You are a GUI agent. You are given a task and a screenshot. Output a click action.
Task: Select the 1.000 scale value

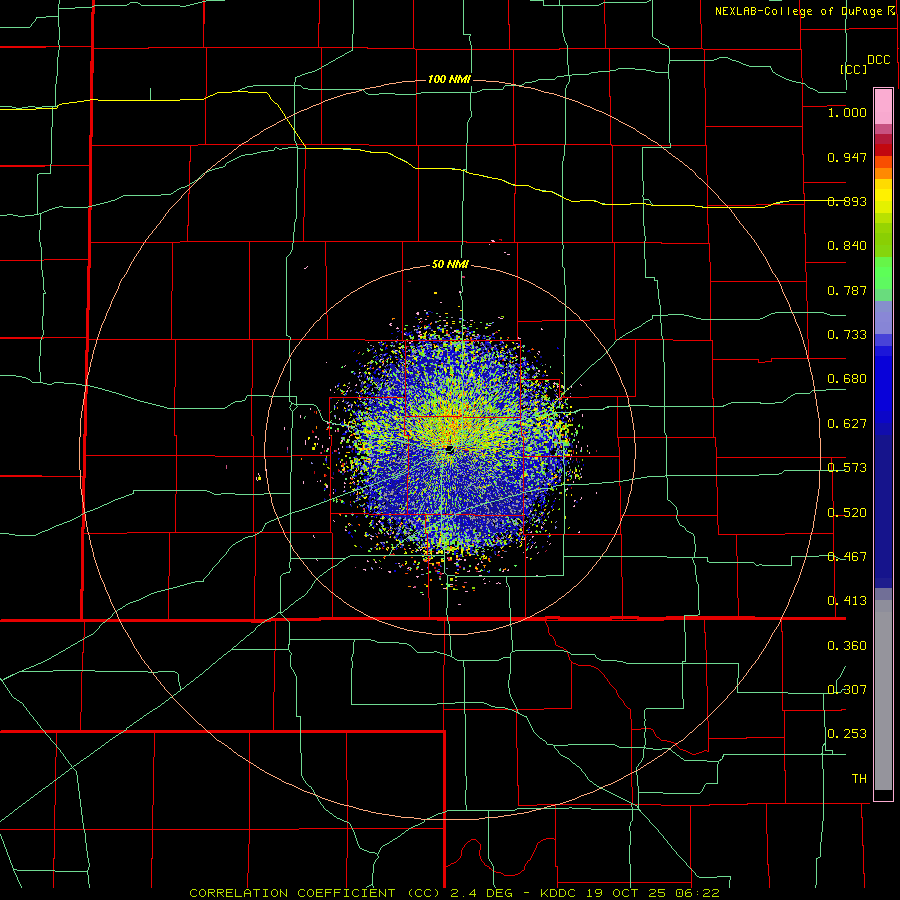(x=847, y=112)
